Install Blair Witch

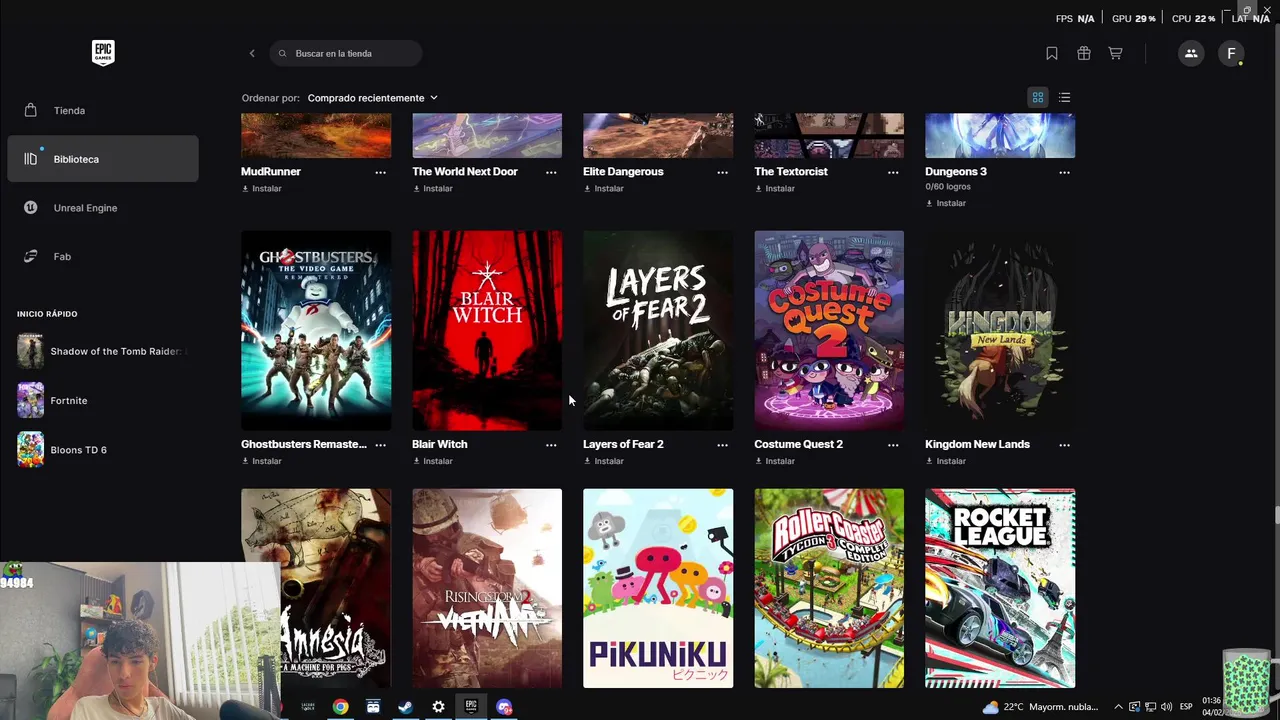pos(433,461)
